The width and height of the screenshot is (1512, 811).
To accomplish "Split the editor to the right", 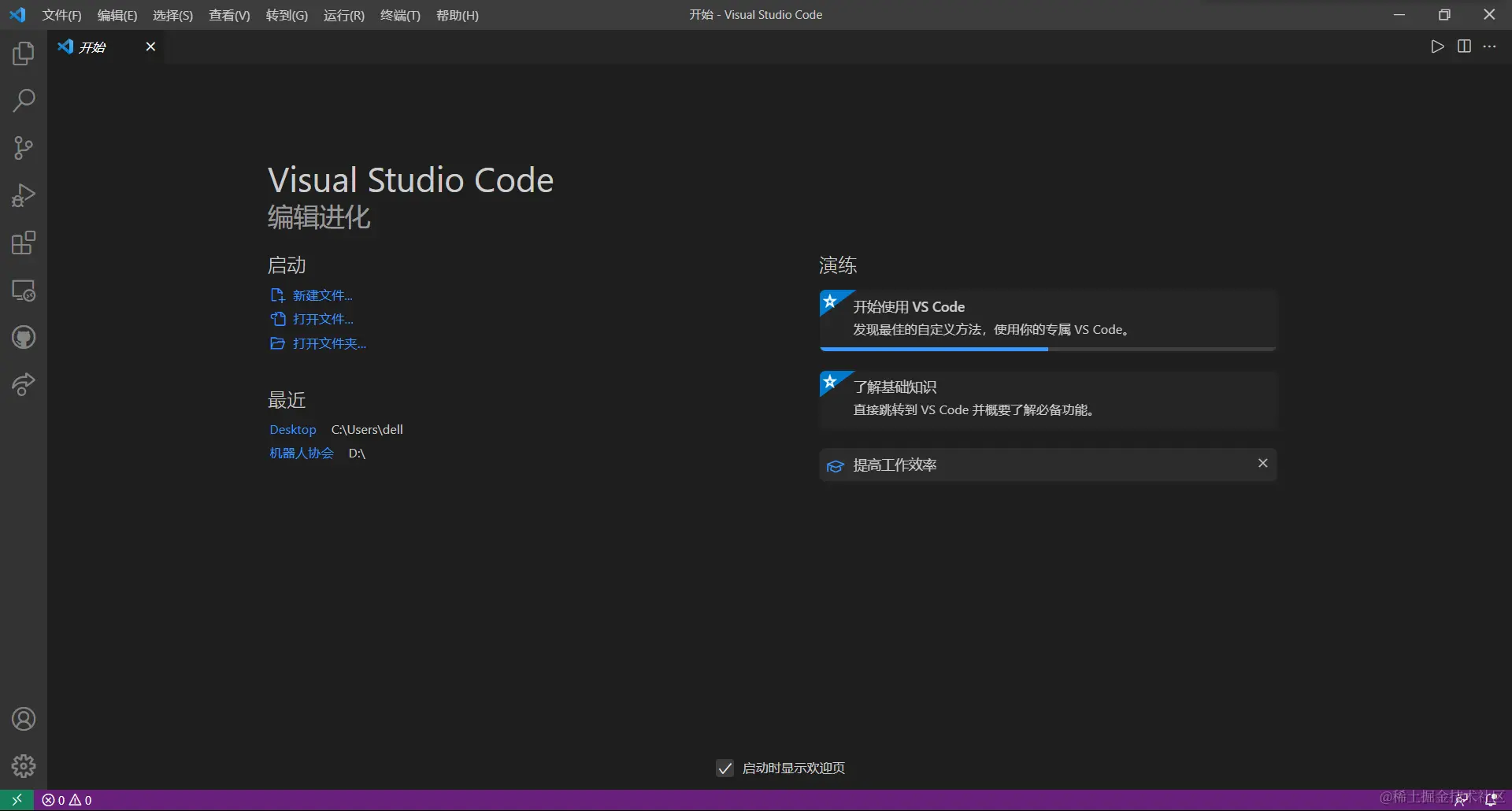I will tap(1464, 46).
